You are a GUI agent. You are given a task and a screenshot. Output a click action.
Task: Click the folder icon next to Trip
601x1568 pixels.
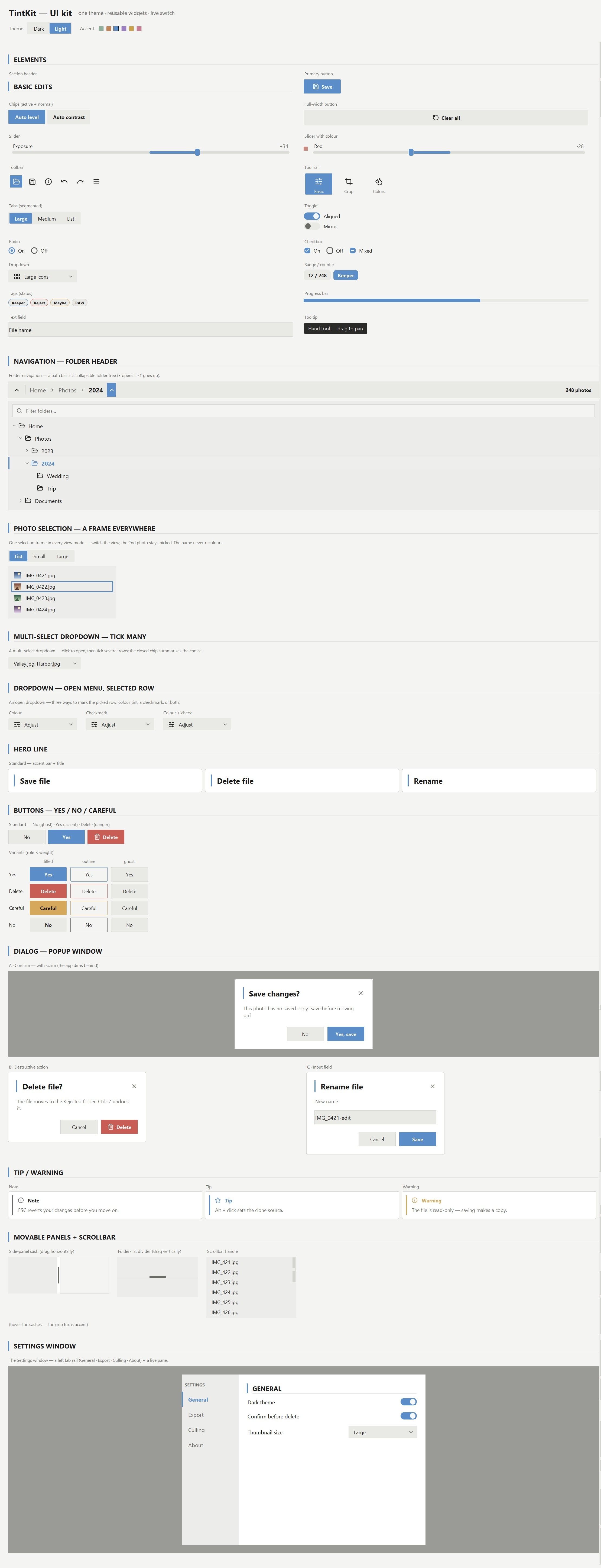(x=40, y=488)
